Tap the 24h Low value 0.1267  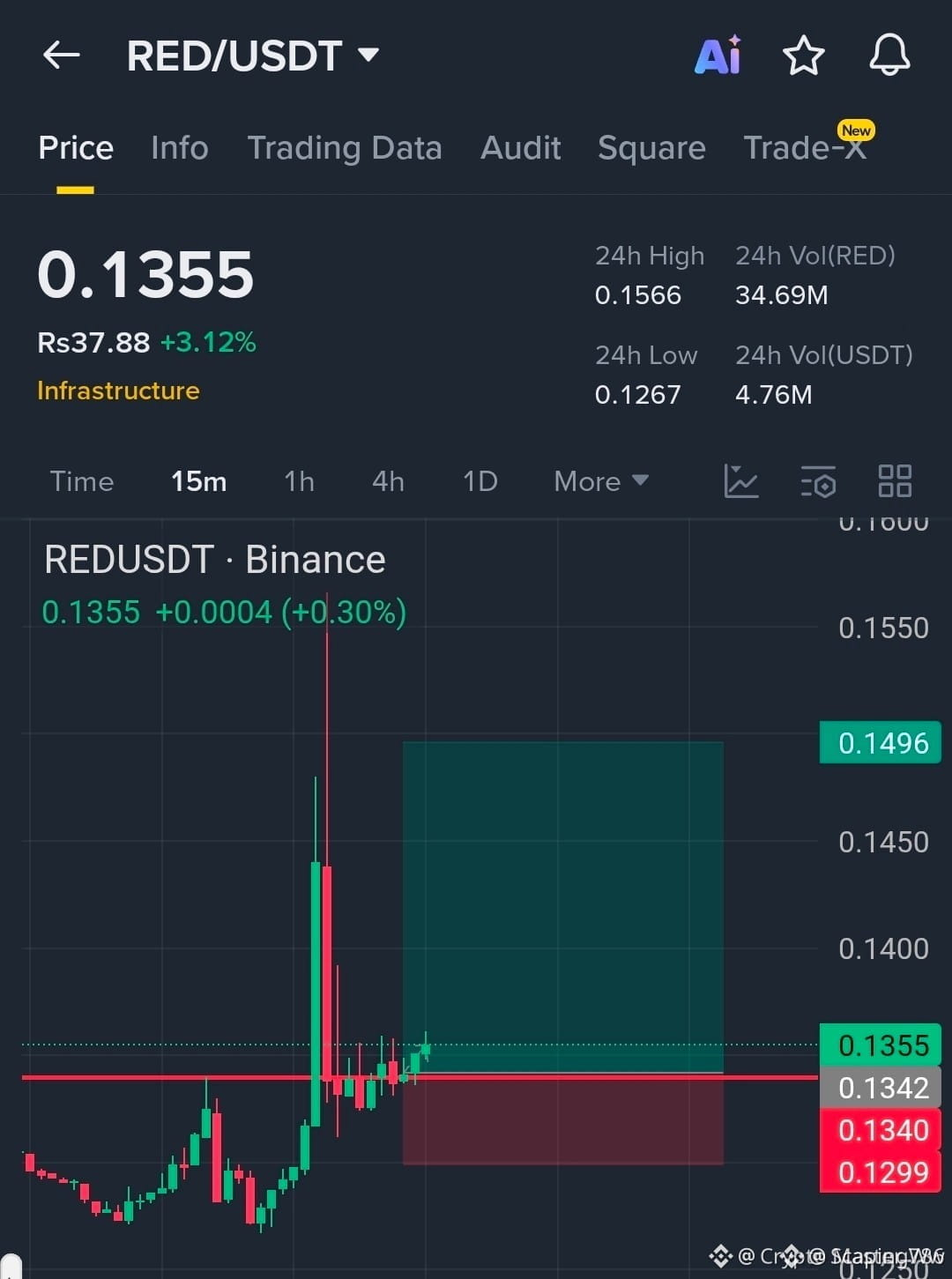click(638, 395)
